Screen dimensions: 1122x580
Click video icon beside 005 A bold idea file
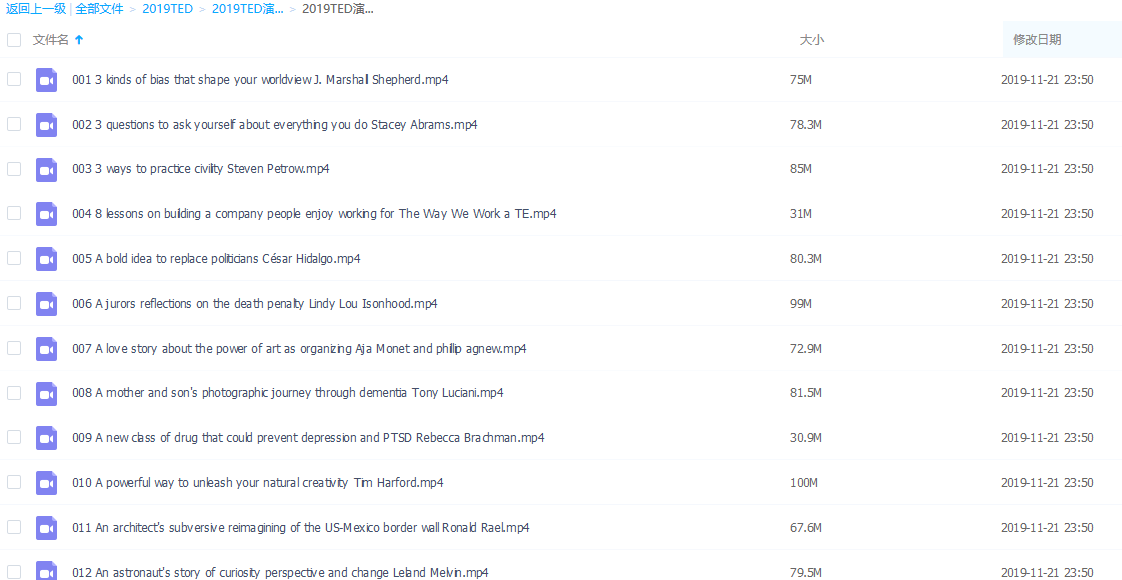46,259
